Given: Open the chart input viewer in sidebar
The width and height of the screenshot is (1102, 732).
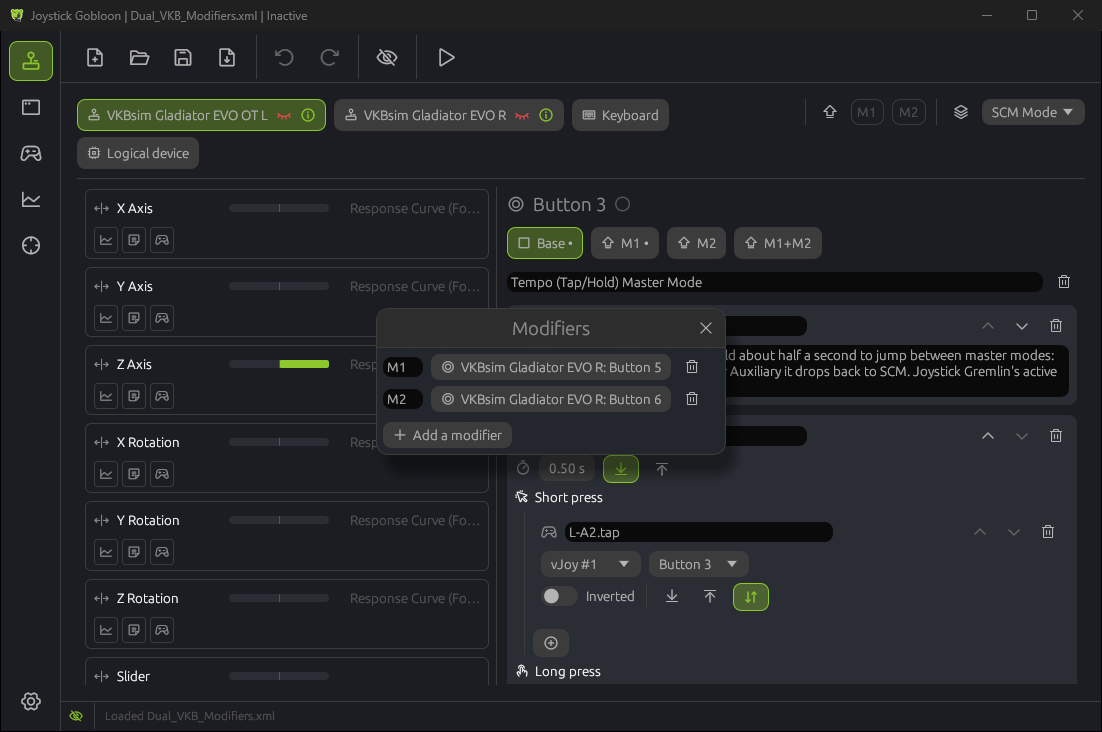Looking at the screenshot, I should click(x=31, y=200).
